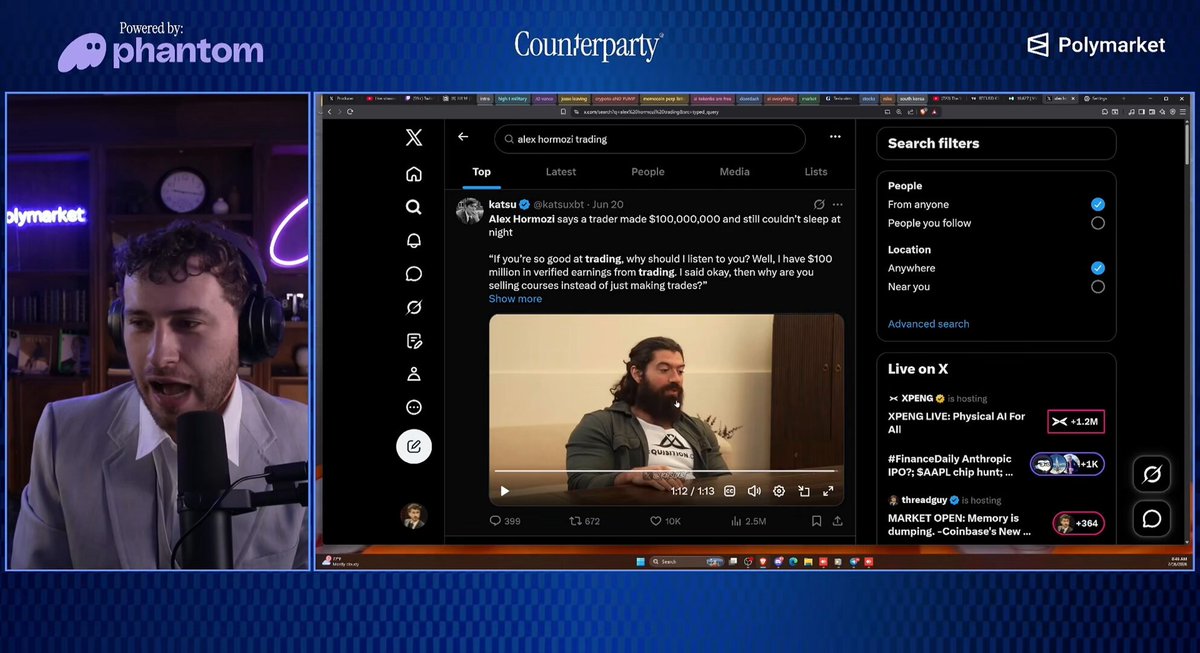1200x653 pixels.
Task: Select the 'Near you' location option
Action: click(1097, 287)
